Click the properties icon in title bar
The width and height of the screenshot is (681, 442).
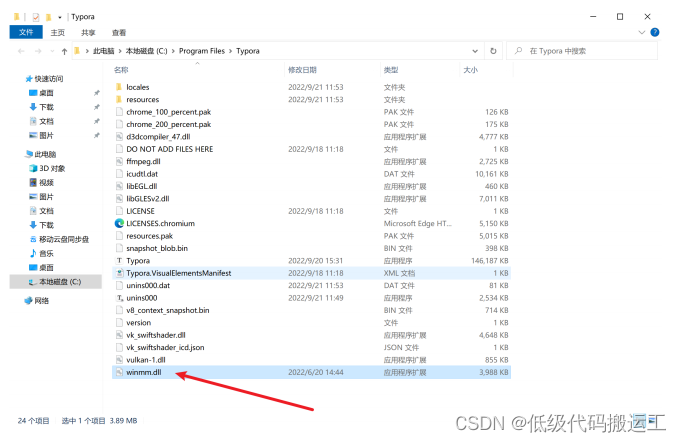36,17
